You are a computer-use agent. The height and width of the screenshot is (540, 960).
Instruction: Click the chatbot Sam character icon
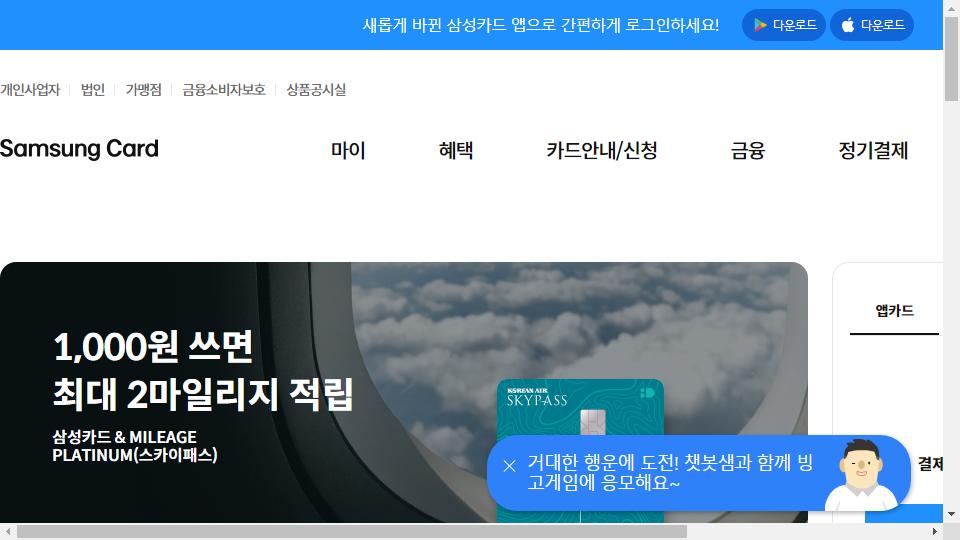[x=862, y=475]
